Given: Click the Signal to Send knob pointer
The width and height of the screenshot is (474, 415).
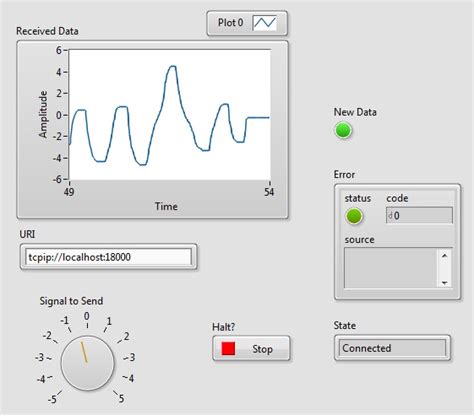Looking at the screenshot, I should pyautogui.click(x=84, y=352).
